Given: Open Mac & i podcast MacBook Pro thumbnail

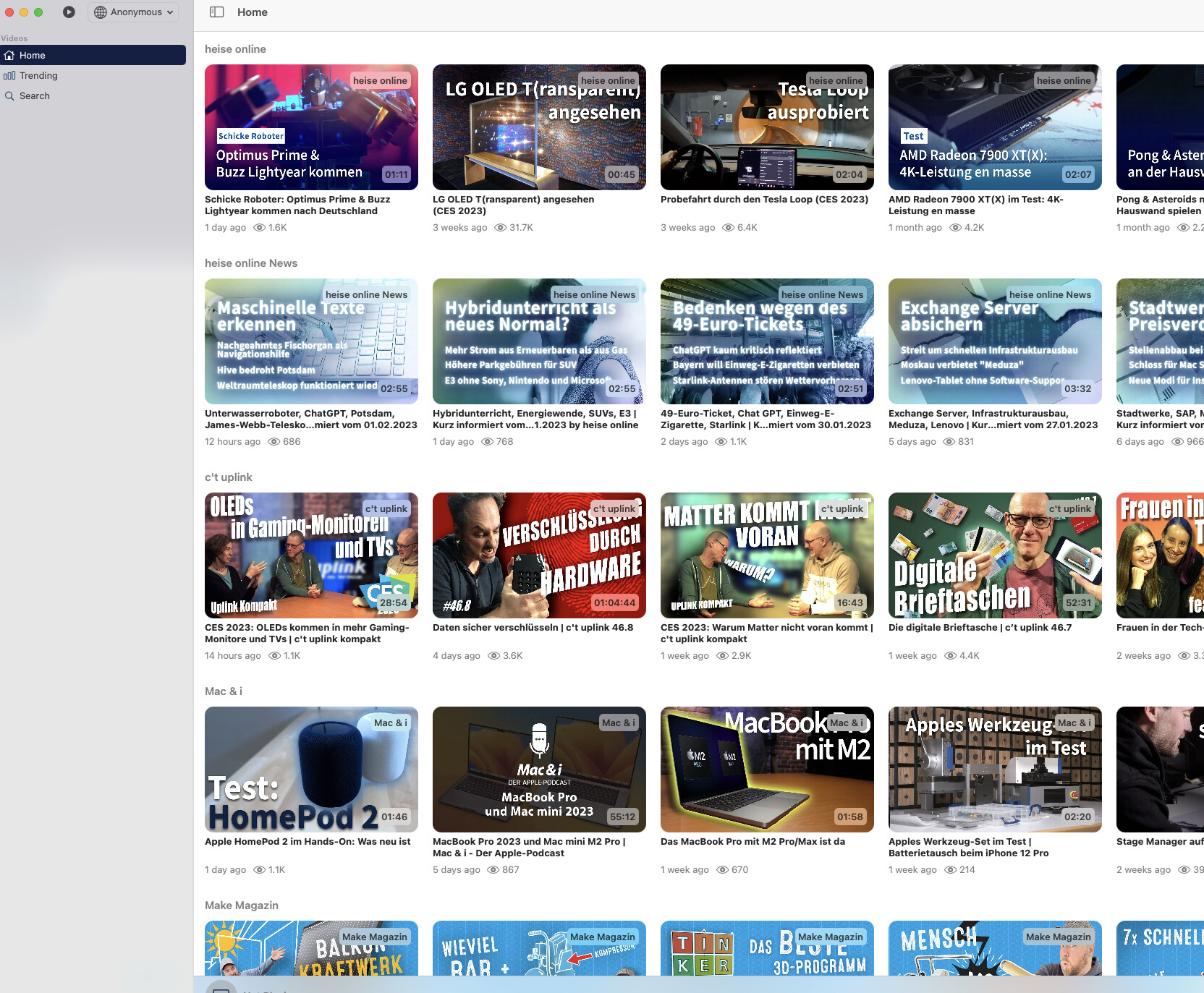Looking at the screenshot, I should (x=539, y=770).
